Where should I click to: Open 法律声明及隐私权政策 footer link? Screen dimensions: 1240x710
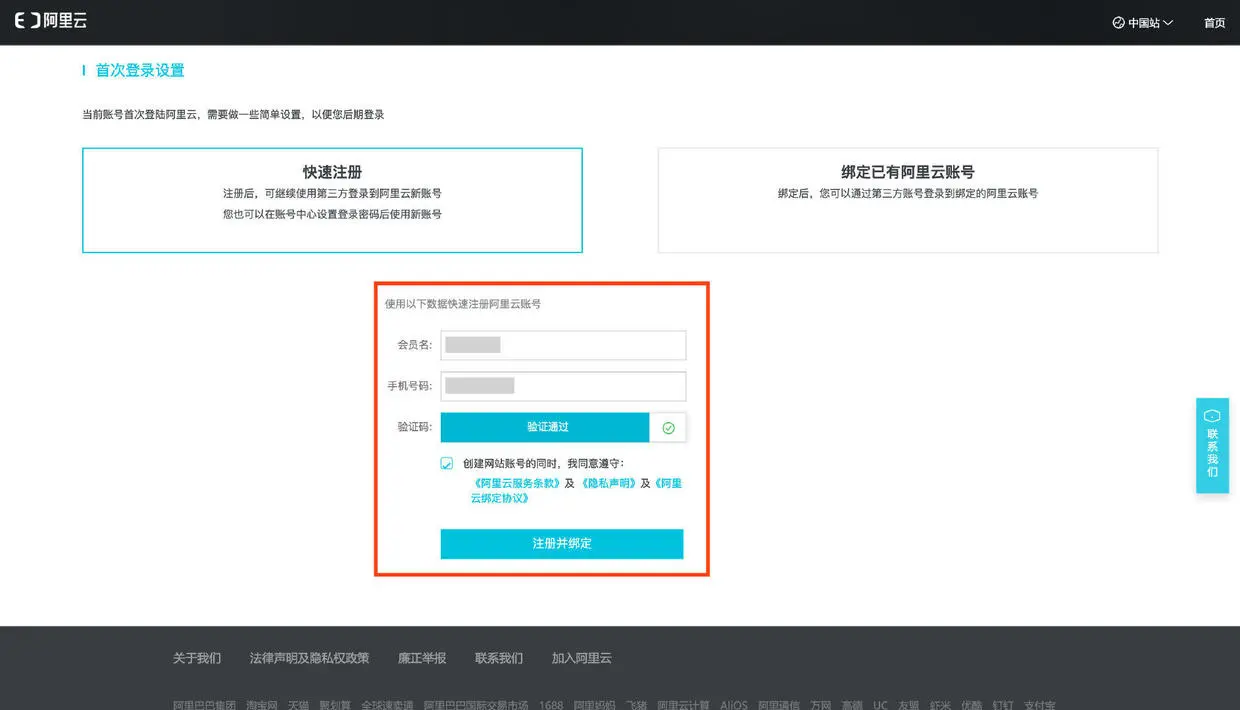click(x=309, y=658)
